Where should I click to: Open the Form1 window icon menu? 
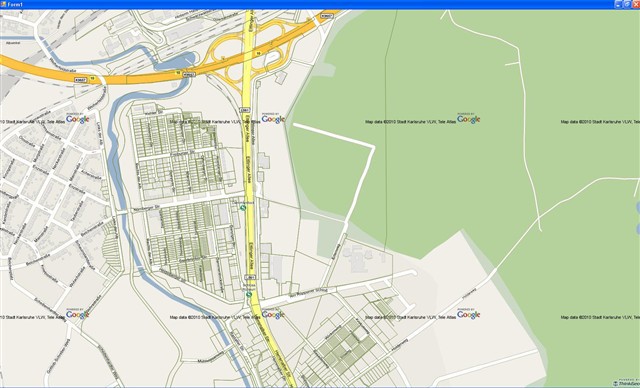click(x=3, y=4)
